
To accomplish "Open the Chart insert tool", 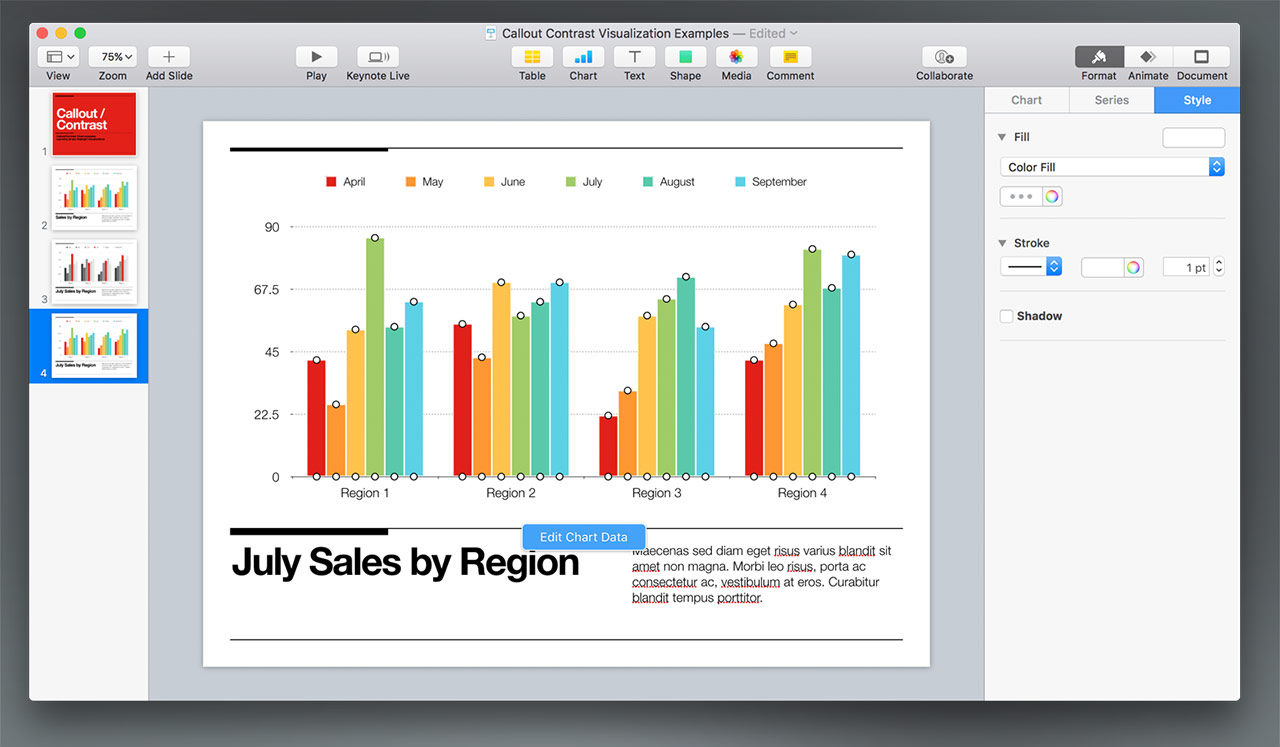I will tap(583, 57).
